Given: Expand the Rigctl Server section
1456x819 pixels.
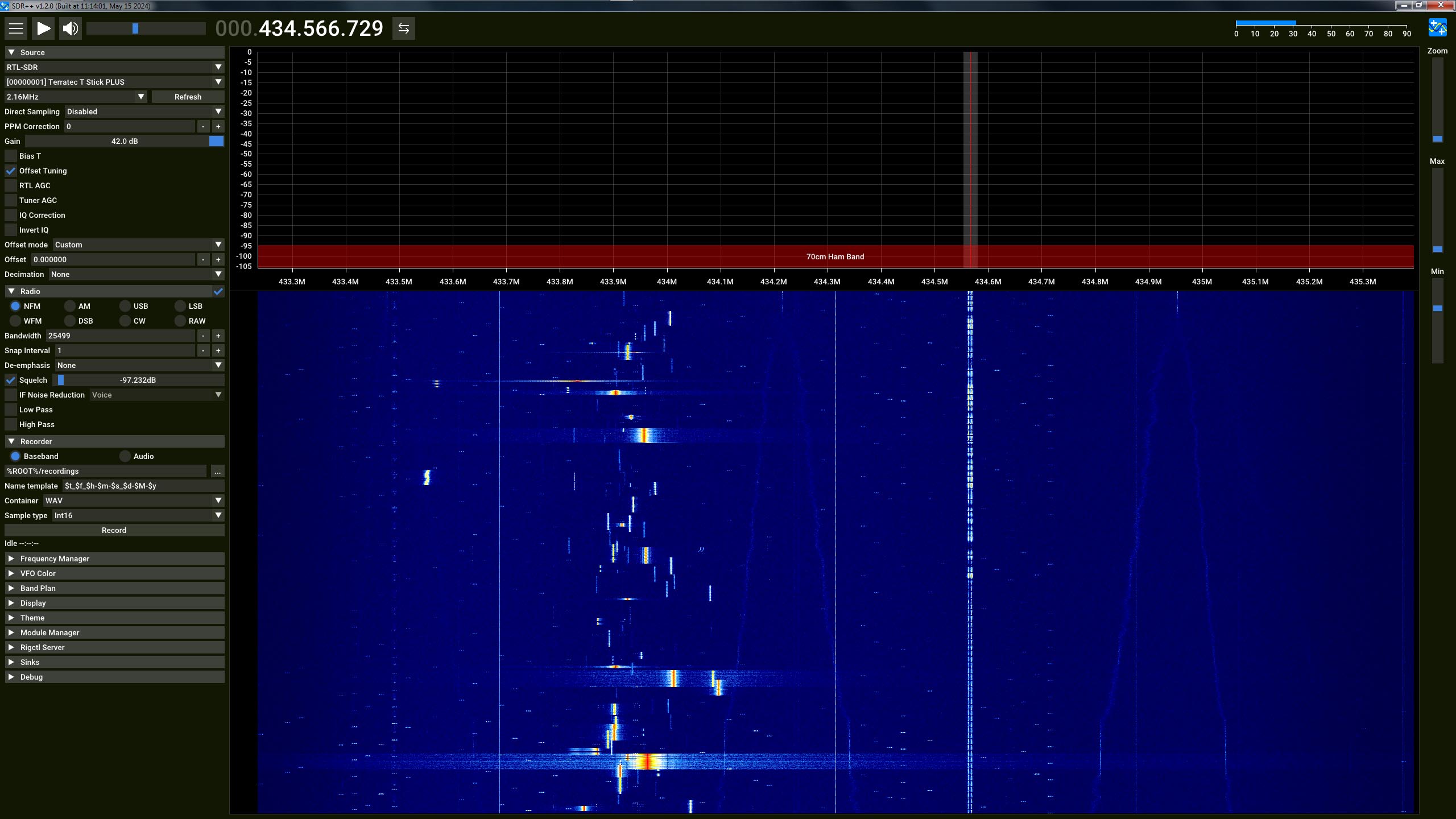Looking at the screenshot, I should click(114, 647).
